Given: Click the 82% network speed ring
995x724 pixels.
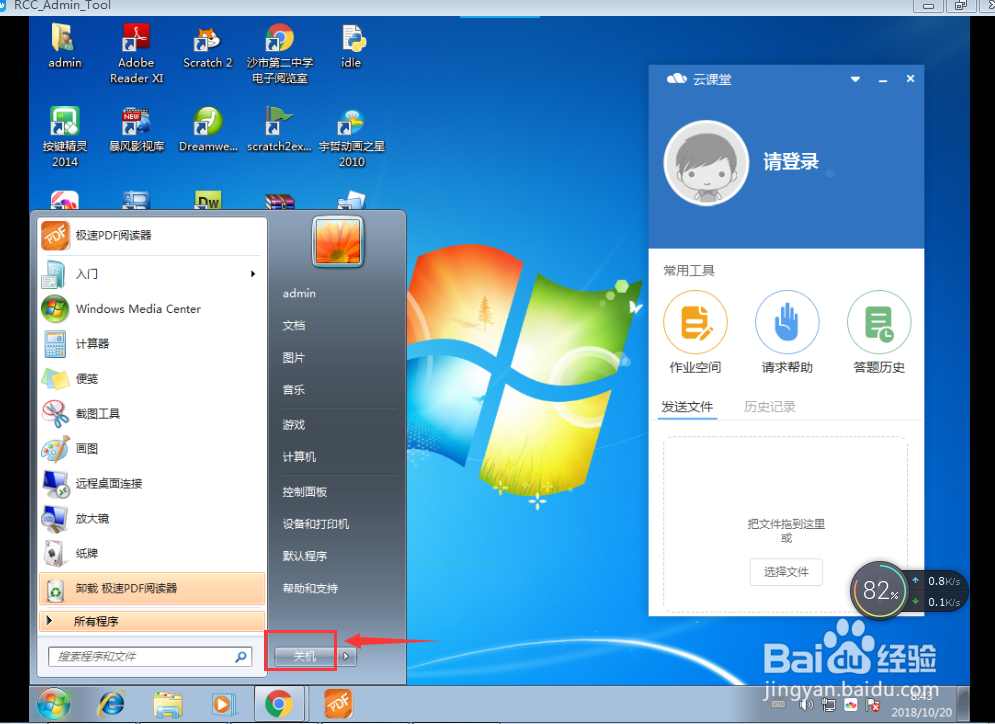Looking at the screenshot, I should click(879, 591).
